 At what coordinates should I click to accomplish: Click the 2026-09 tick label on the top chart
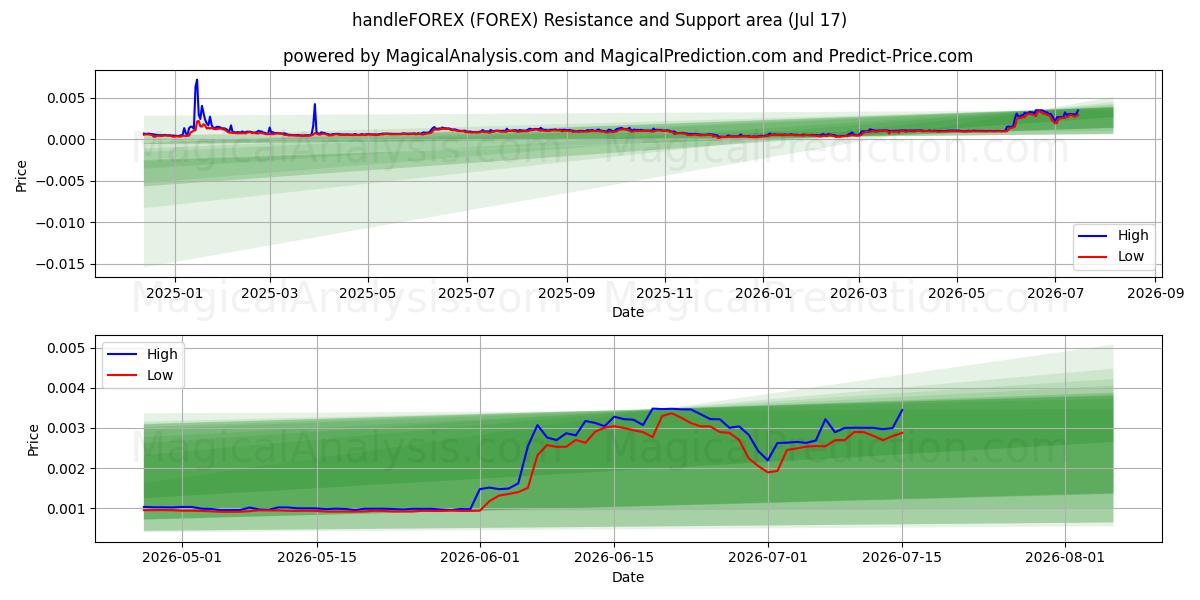1157,293
